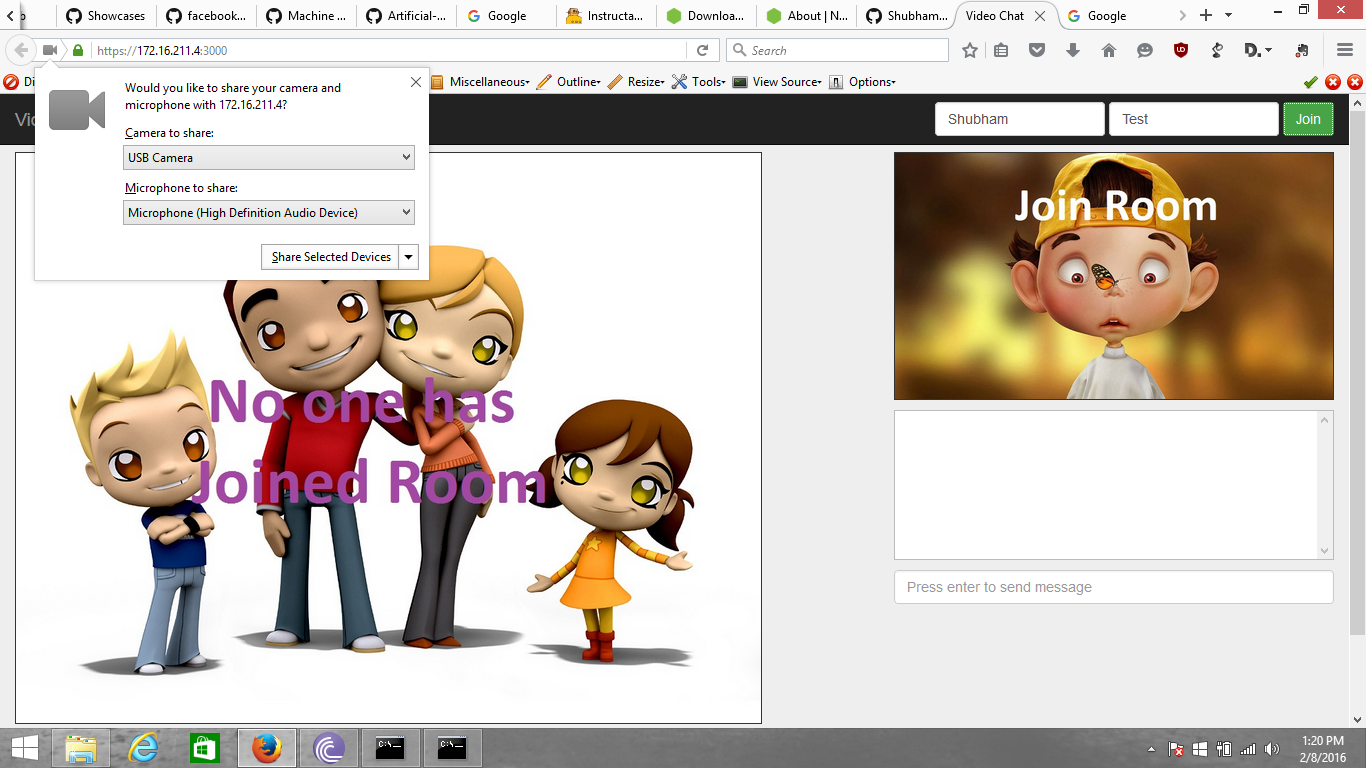Open the D. extension dropdown
This screenshot has height=768, width=1366.
pyautogui.click(x=1258, y=50)
